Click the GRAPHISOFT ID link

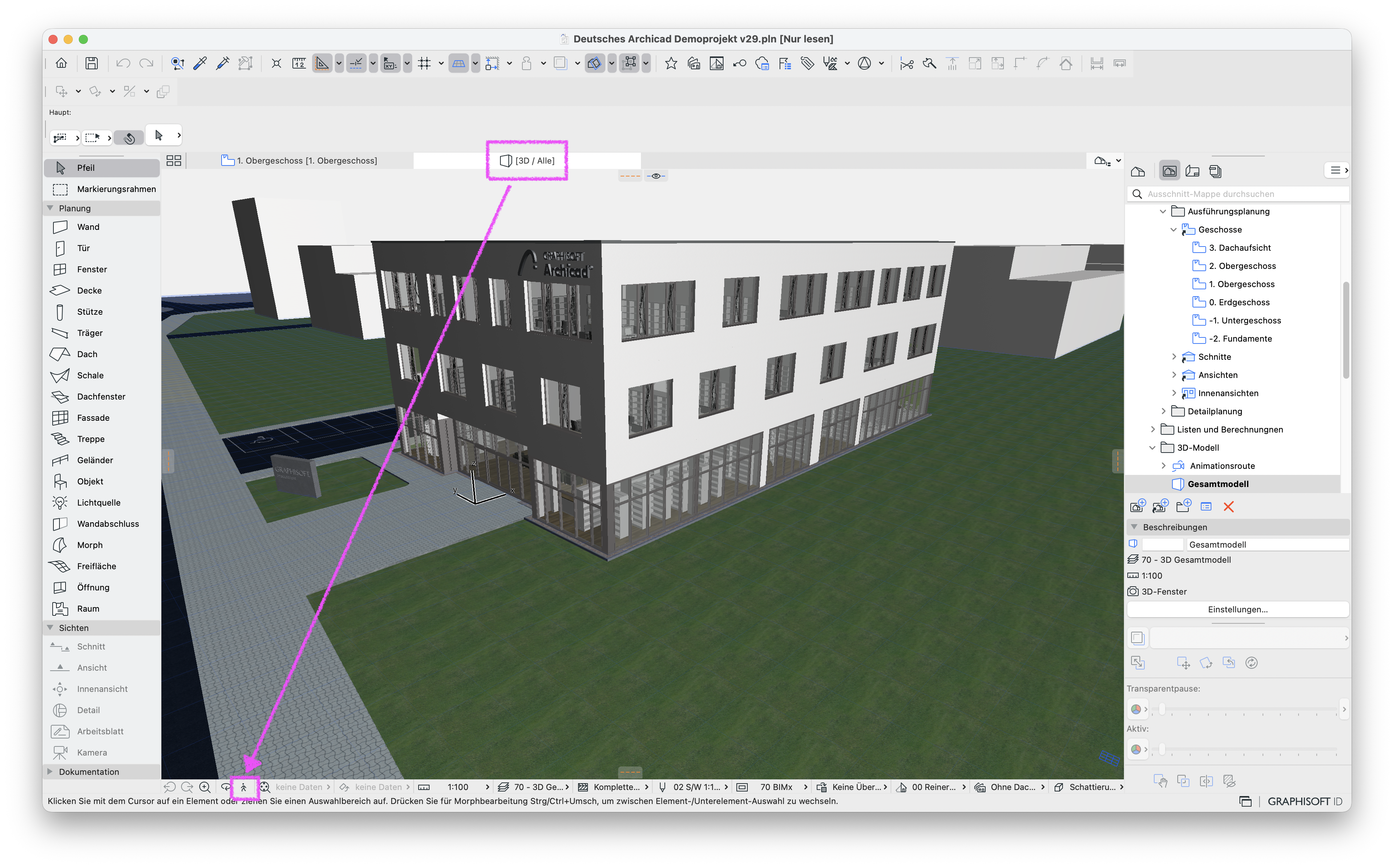(x=1305, y=801)
